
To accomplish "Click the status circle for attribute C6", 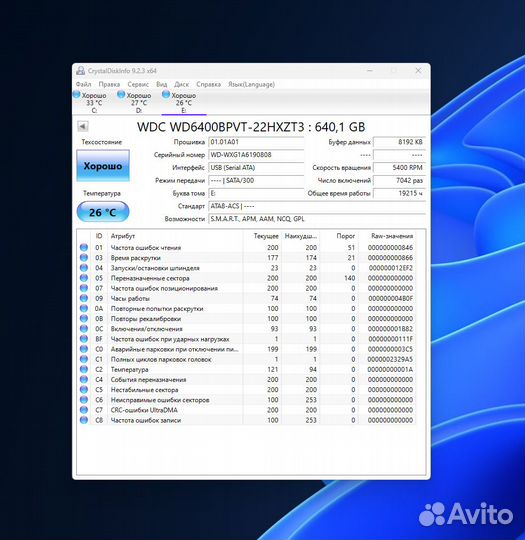I will click(84, 400).
